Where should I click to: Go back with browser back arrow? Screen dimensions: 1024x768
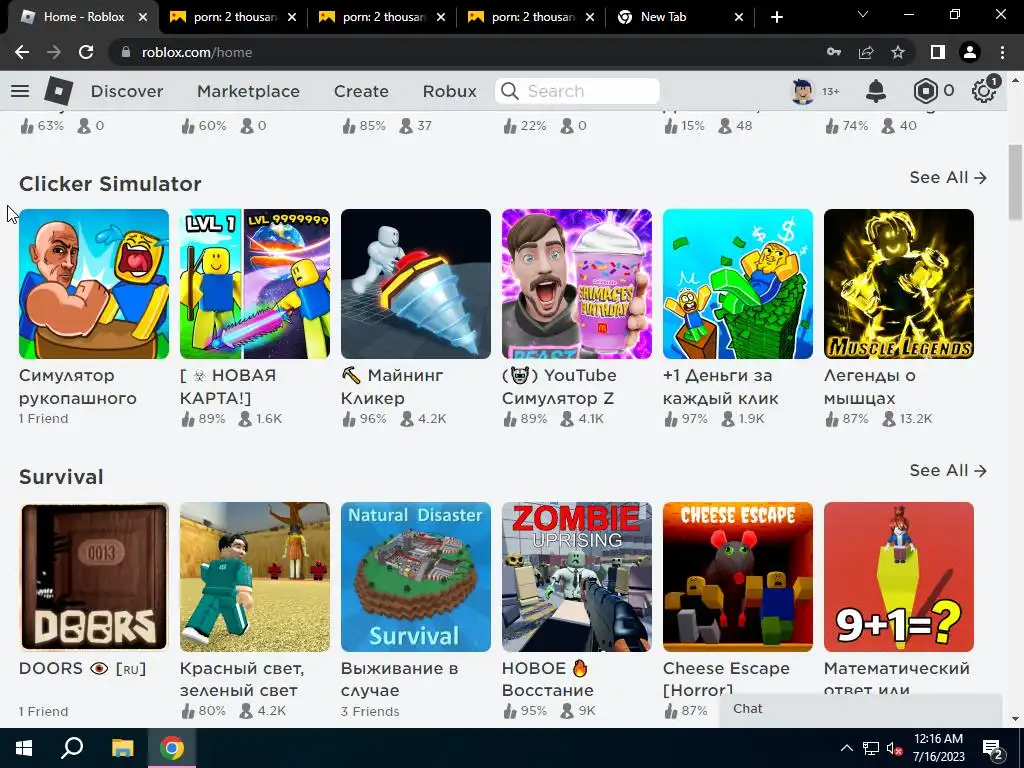pos(22,52)
